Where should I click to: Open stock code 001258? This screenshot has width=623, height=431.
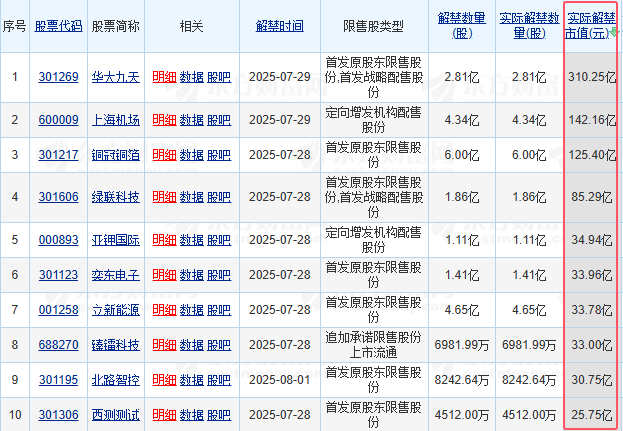(x=58, y=309)
